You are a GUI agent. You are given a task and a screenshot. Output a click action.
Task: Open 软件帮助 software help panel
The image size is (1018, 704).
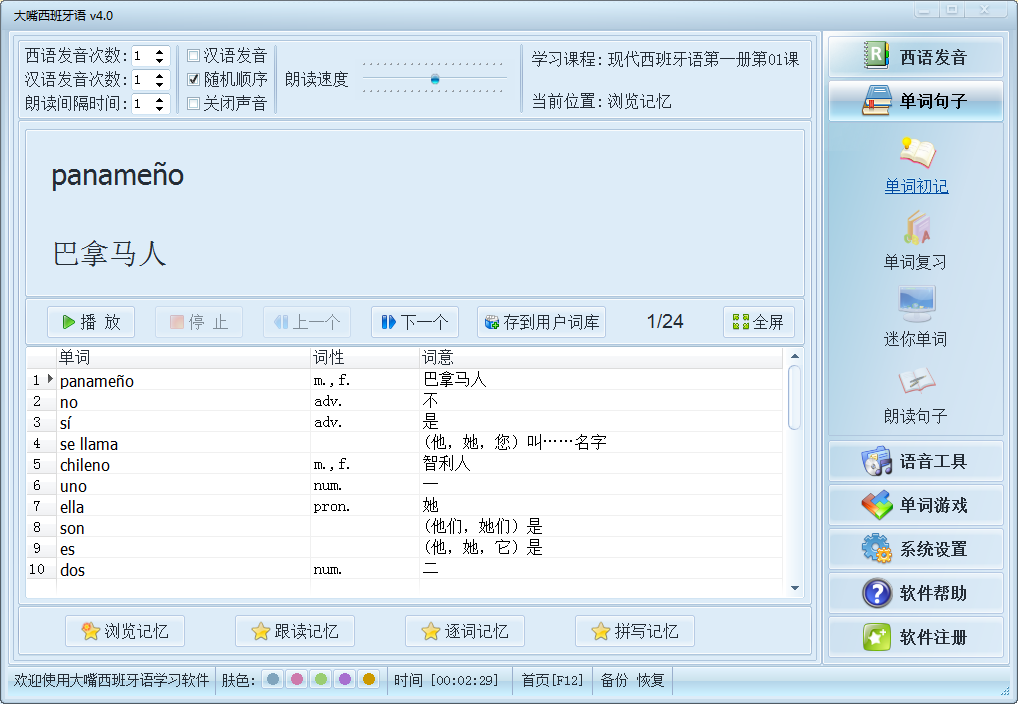tap(915, 593)
